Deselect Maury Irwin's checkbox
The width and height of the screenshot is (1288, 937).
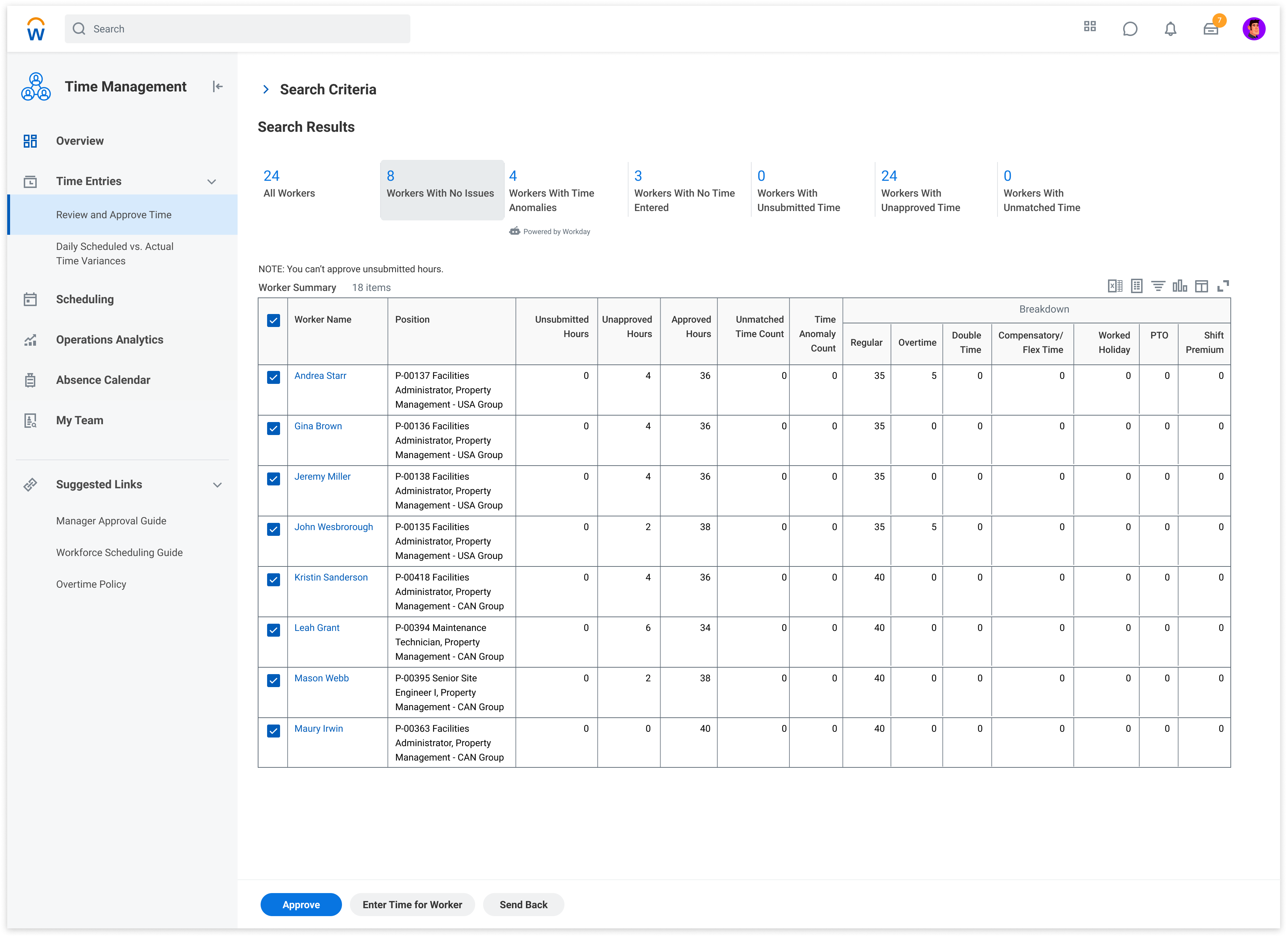click(x=273, y=731)
